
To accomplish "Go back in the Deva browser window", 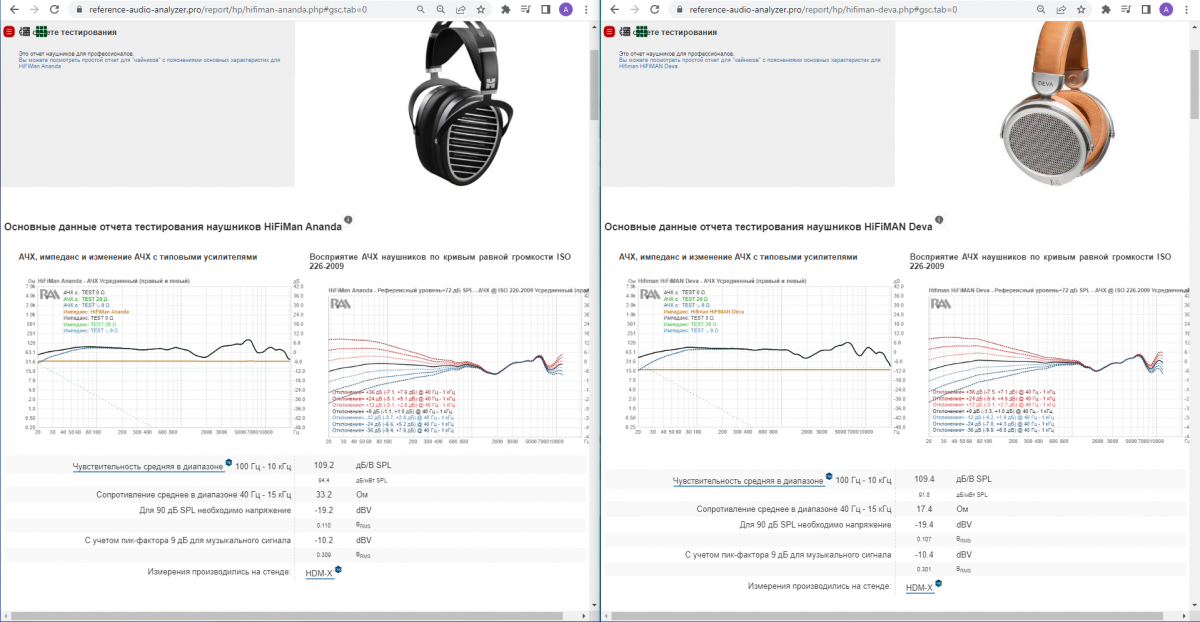I will (613, 9).
